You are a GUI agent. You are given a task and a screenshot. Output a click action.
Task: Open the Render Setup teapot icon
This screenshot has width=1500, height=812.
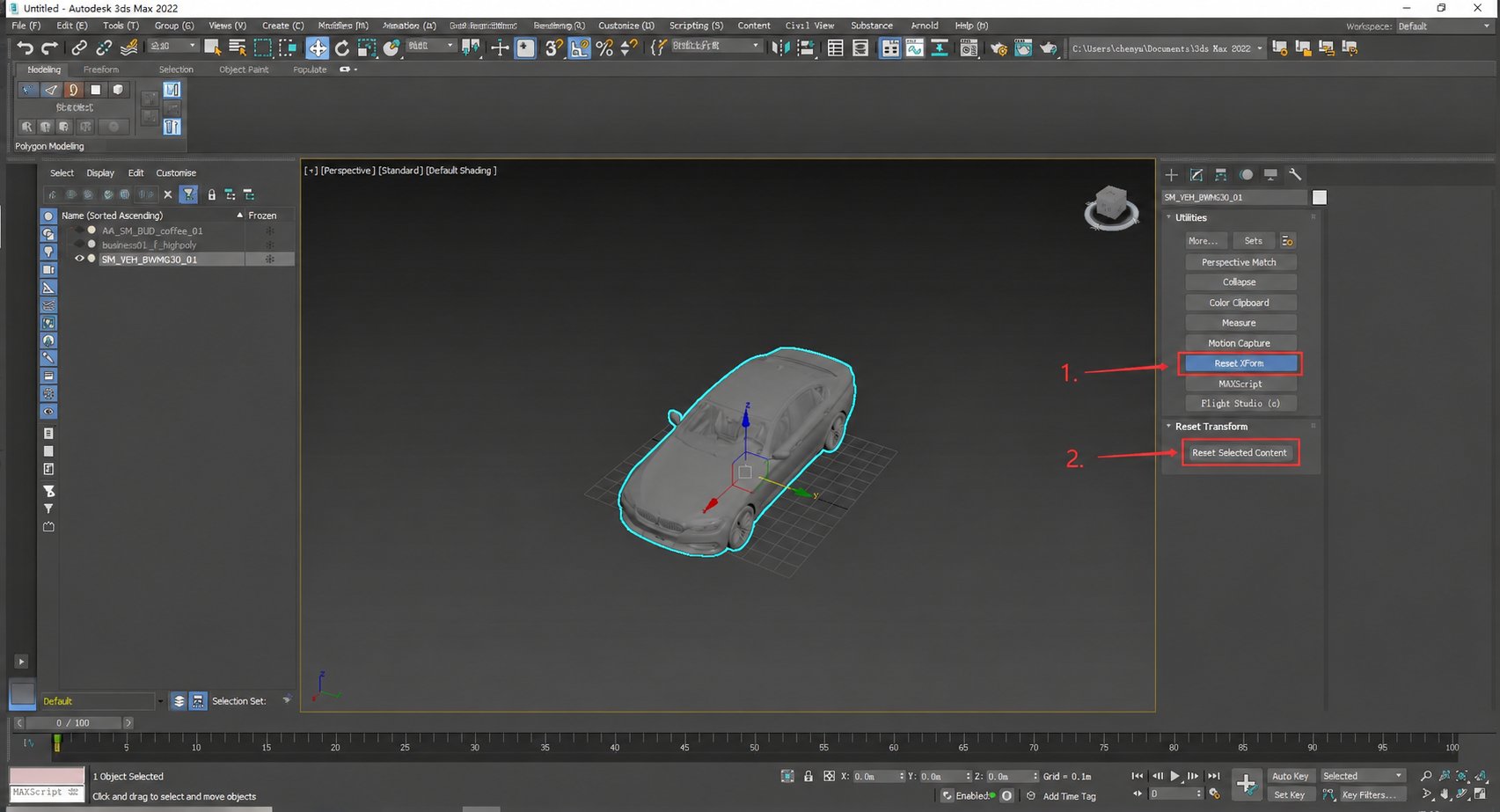coord(998,48)
